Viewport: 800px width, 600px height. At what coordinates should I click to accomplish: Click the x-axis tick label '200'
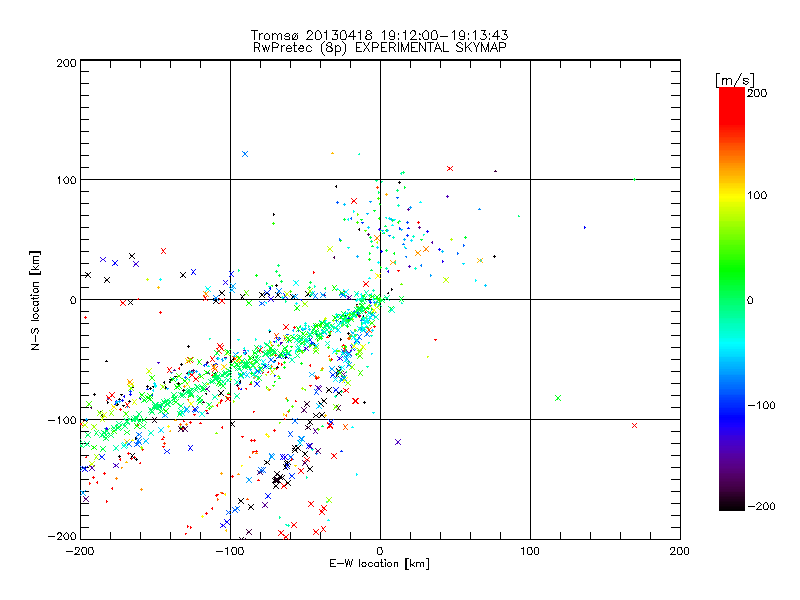click(679, 551)
